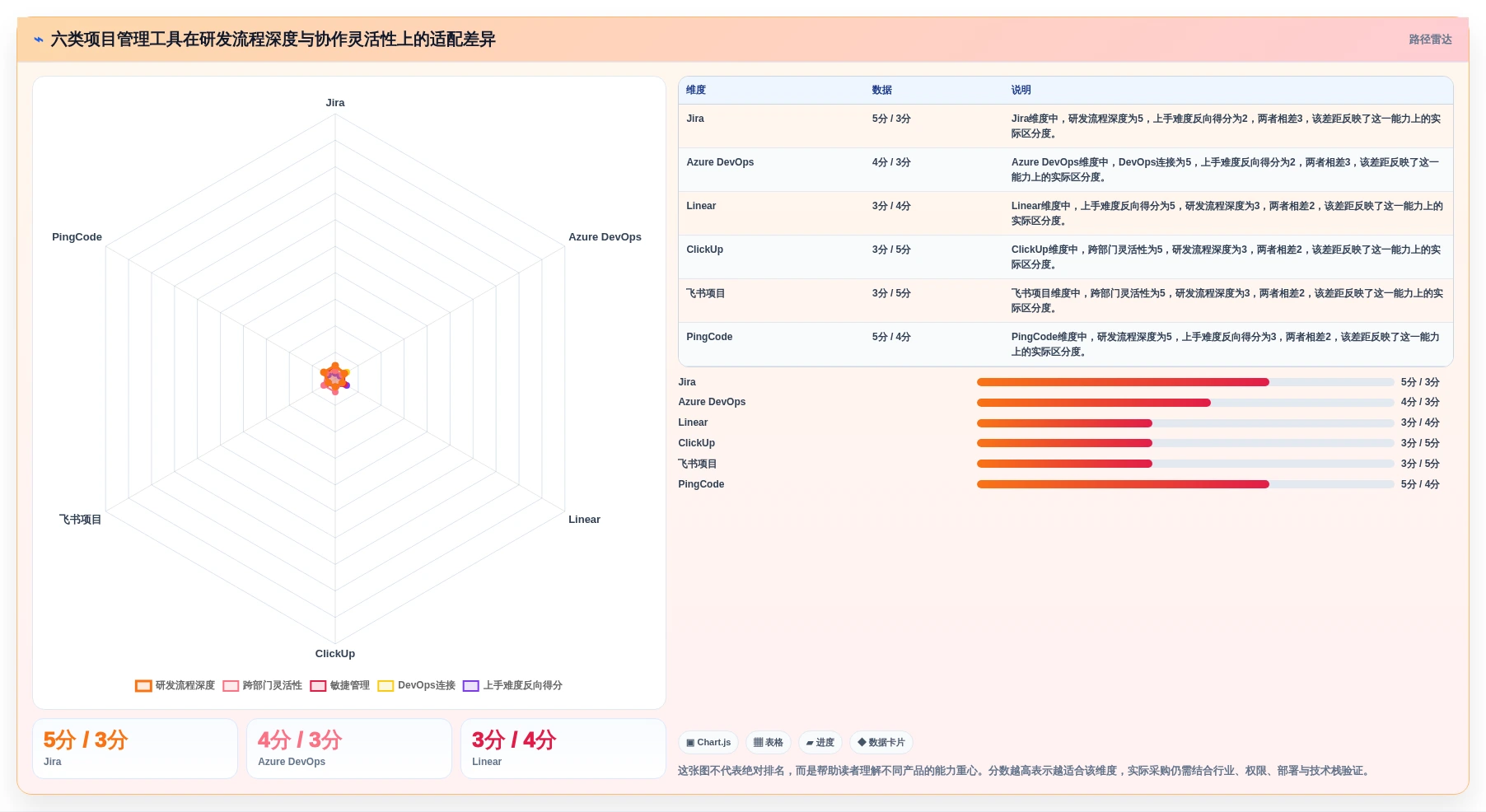Click the Azure DevOps radar axis label
Image resolution: width=1486 pixels, height=812 pixels.
coord(605,237)
